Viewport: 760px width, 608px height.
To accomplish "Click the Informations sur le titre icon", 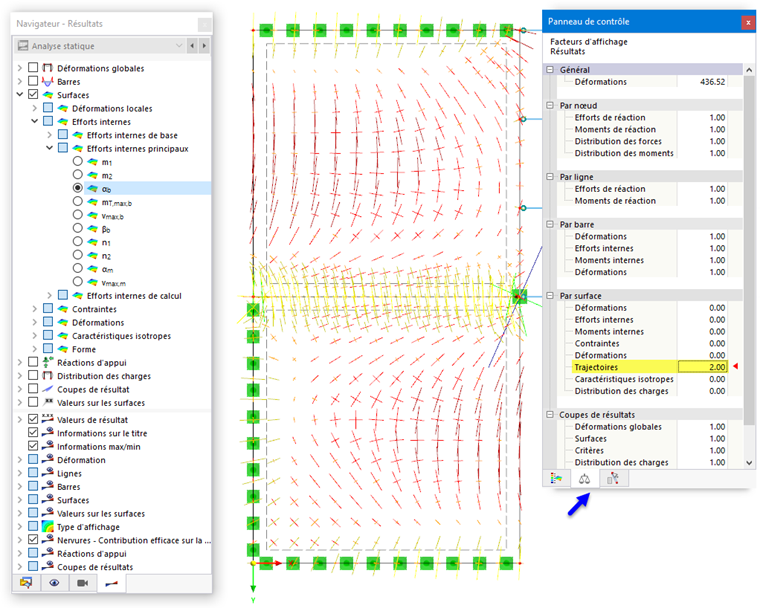I will click(x=48, y=433).
